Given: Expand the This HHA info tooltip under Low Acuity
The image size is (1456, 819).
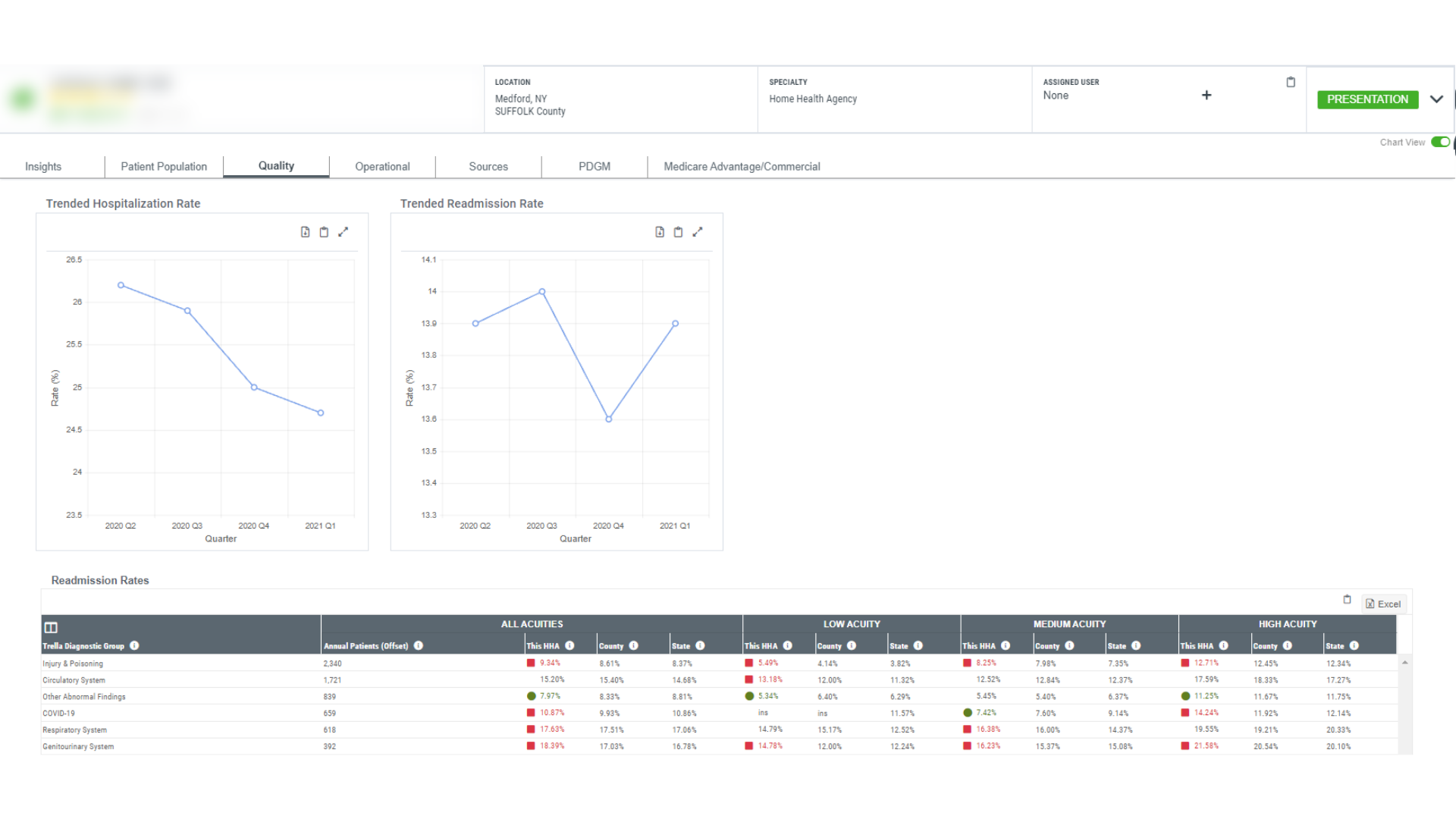Looking at the screenshot, I should click(787, 645).
